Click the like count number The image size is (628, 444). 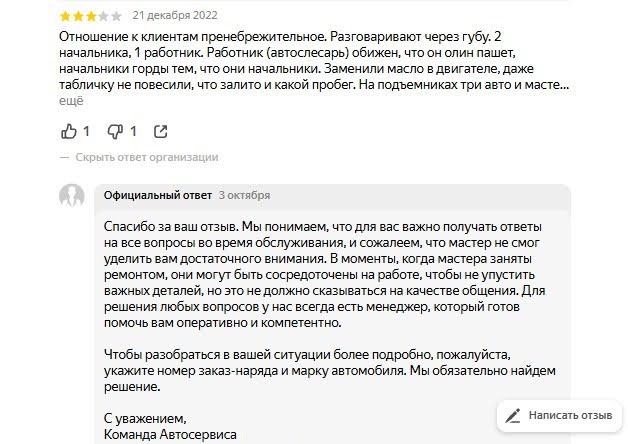86,131
